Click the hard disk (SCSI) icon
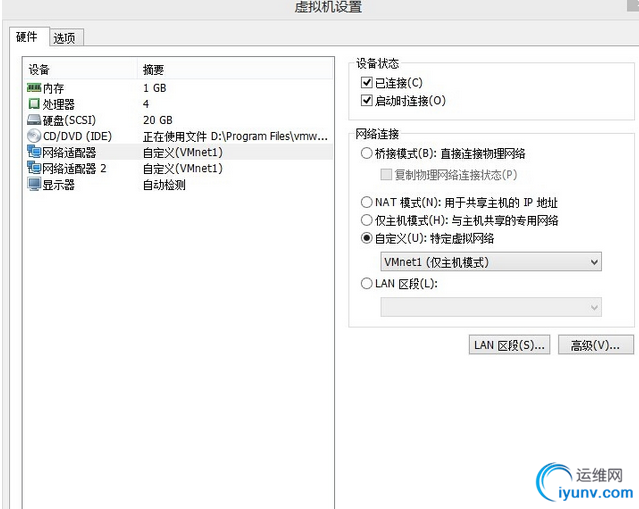The width and height of the screenshot is (639, 509). click(x=34, y=120)
